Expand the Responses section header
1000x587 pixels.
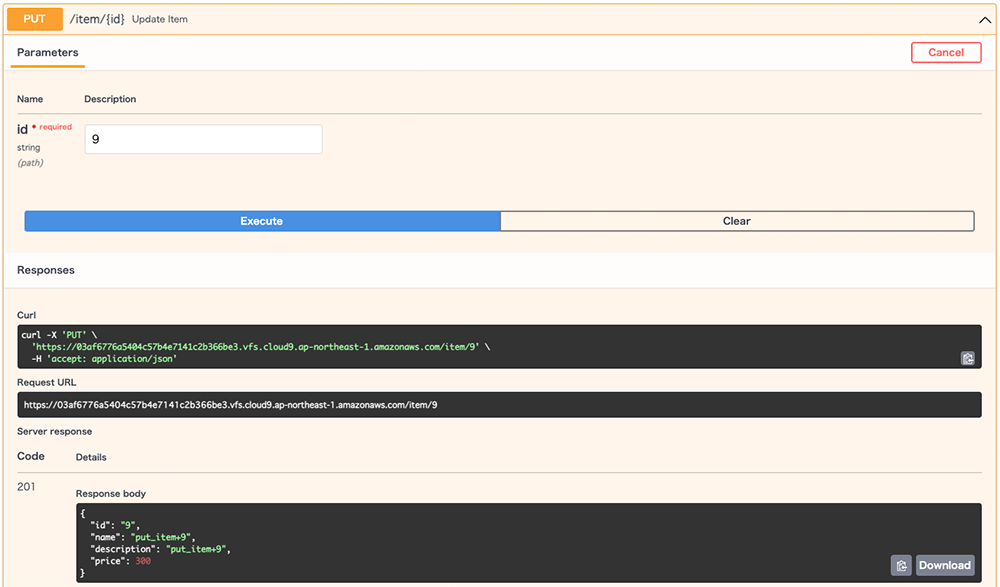tap(45, 270)
